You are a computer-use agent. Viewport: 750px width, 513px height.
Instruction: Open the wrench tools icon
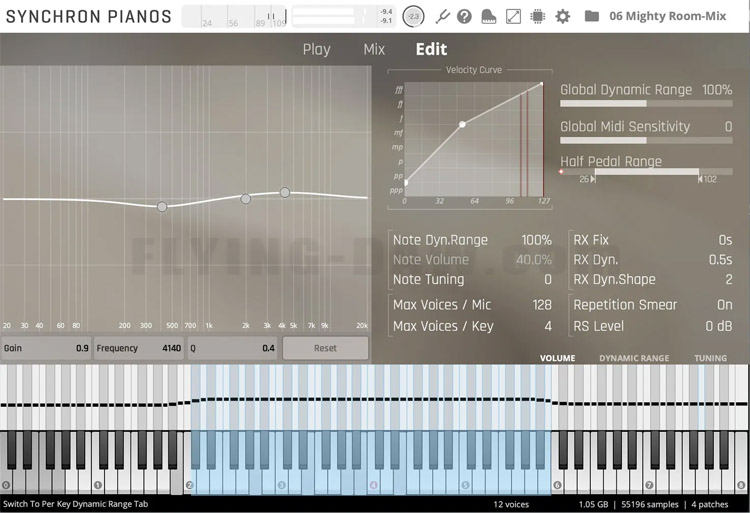point(442,17)
